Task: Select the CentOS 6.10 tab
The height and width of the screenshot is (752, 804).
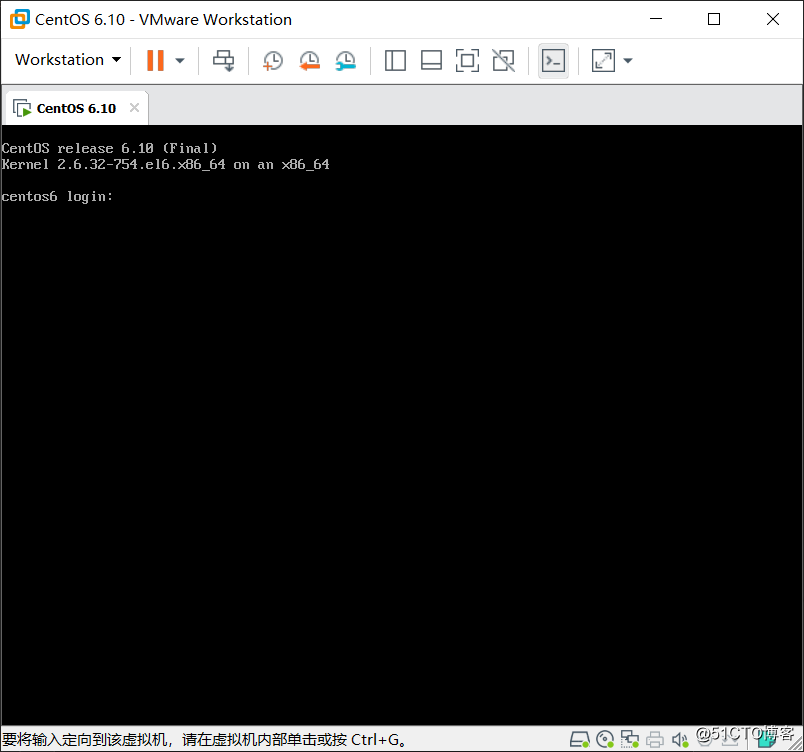Action: (x=76, y=108)
